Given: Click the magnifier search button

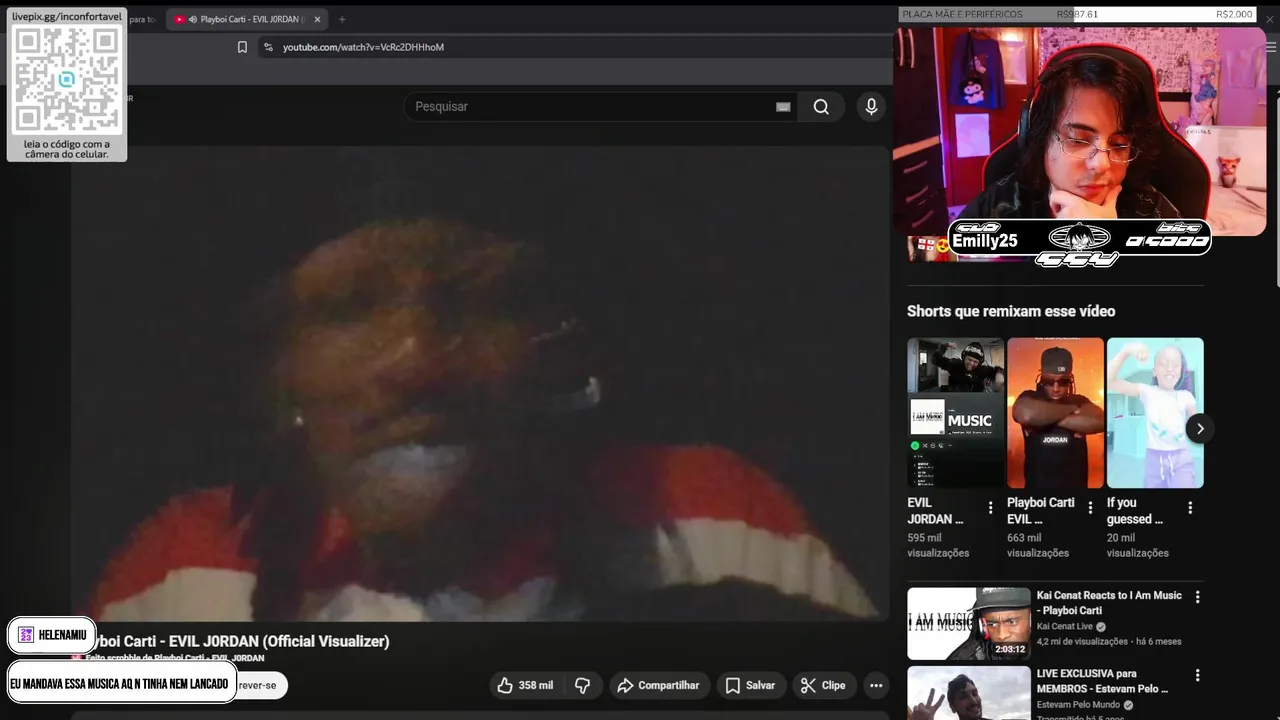Looking at the screenshot, I should [821, 107].
